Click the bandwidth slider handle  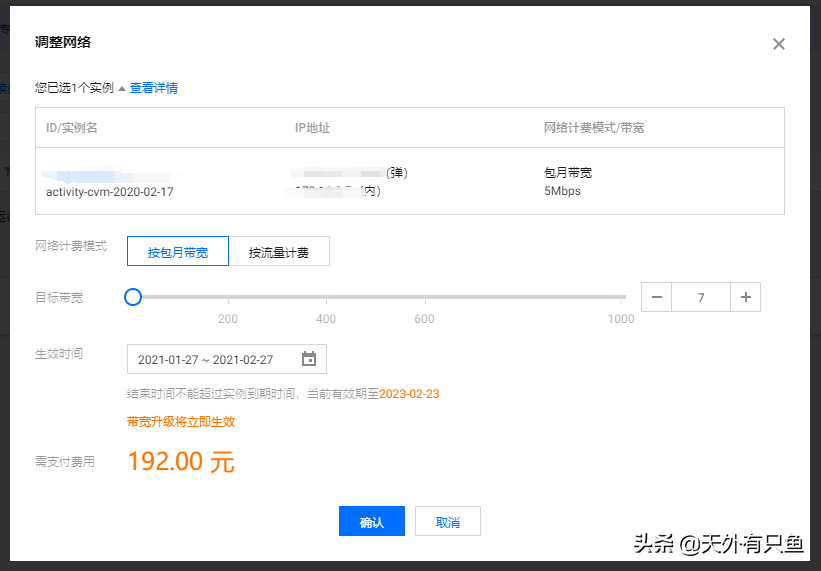click(133, 297)
